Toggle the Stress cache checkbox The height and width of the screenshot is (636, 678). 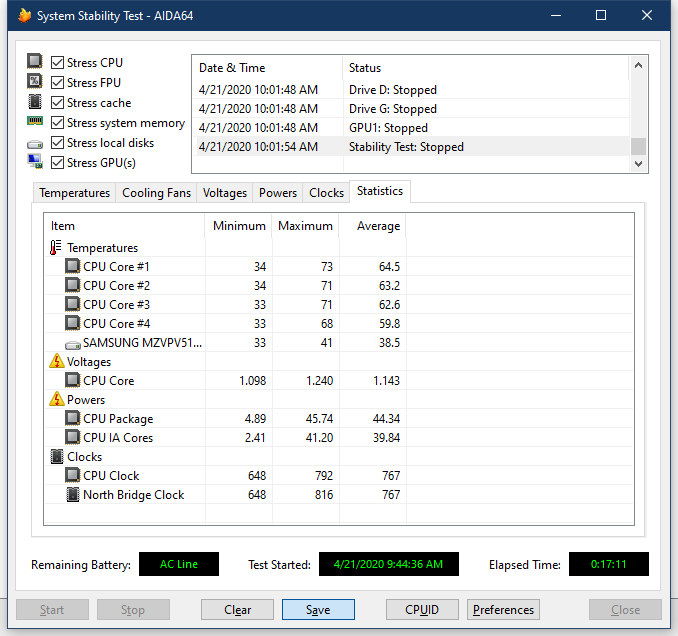[58, 103]
